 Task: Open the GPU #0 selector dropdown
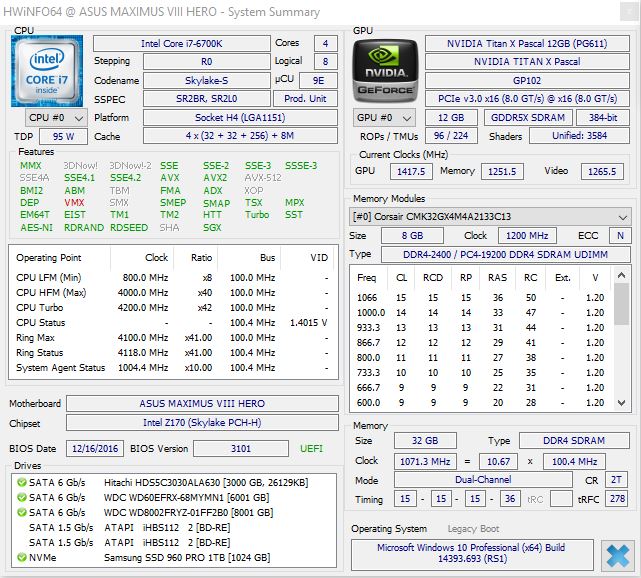pos(384,118)
